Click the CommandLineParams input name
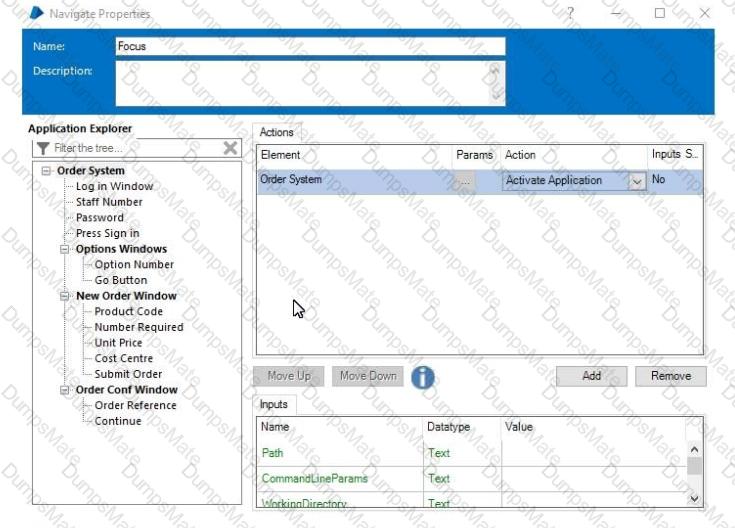This screenshot has height=528, width=735. click(315, 478)
